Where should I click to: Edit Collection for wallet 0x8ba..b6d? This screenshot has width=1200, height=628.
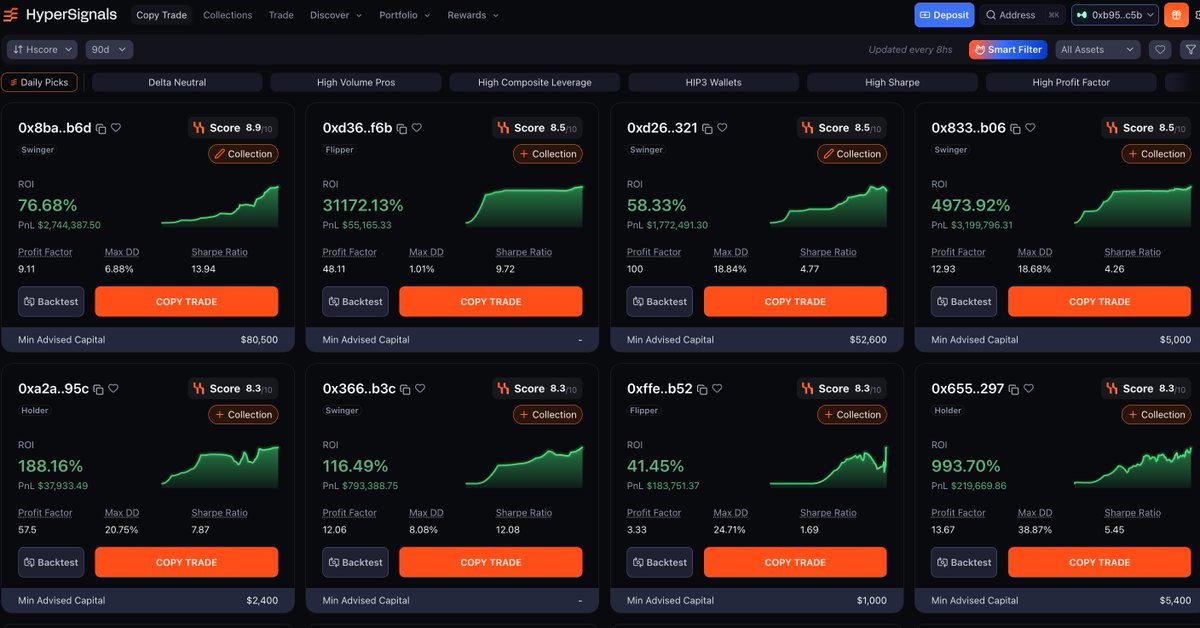[244, 154]
